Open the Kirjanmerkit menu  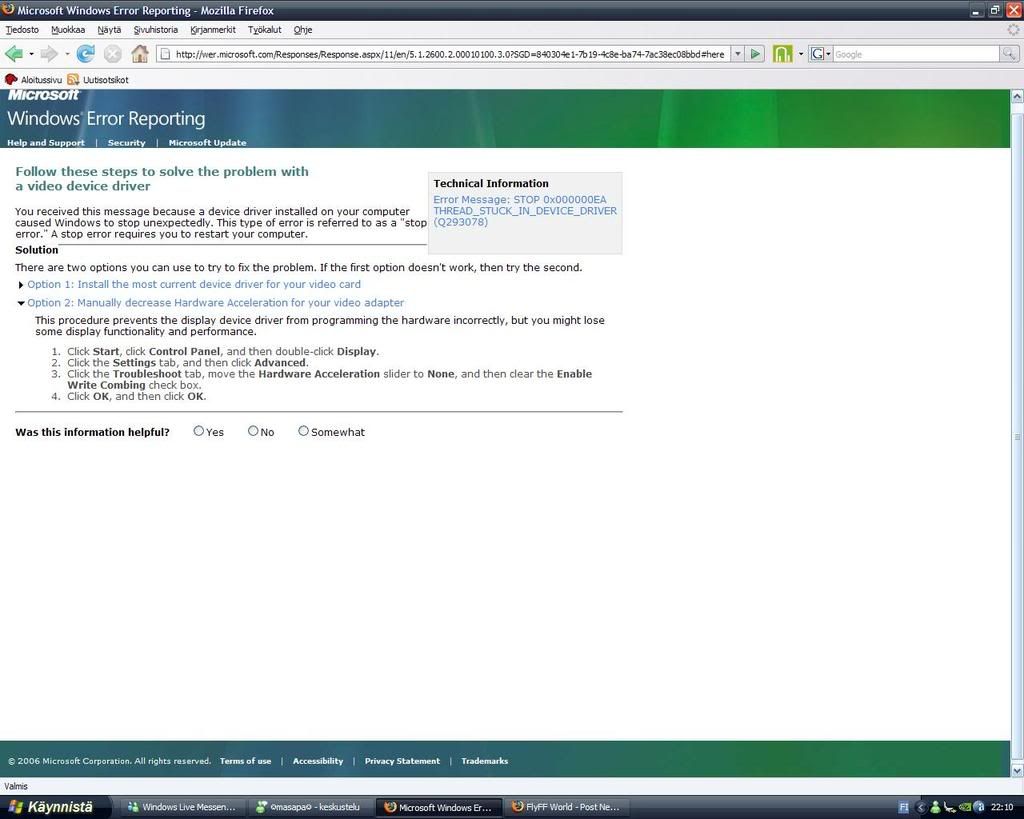[x=212, y=30]
